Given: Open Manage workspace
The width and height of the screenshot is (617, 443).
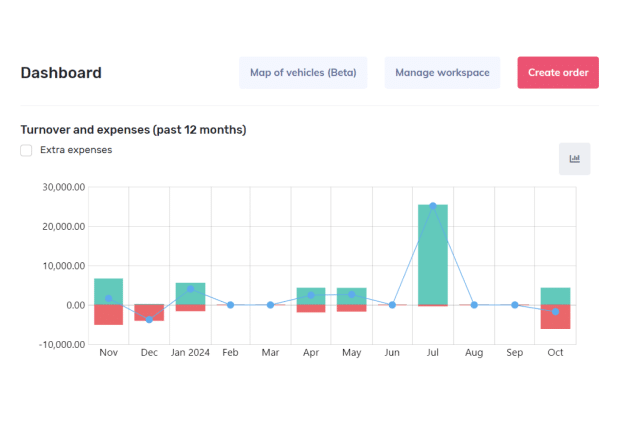Looking at the screenshot, I should (x=442, y=72).
